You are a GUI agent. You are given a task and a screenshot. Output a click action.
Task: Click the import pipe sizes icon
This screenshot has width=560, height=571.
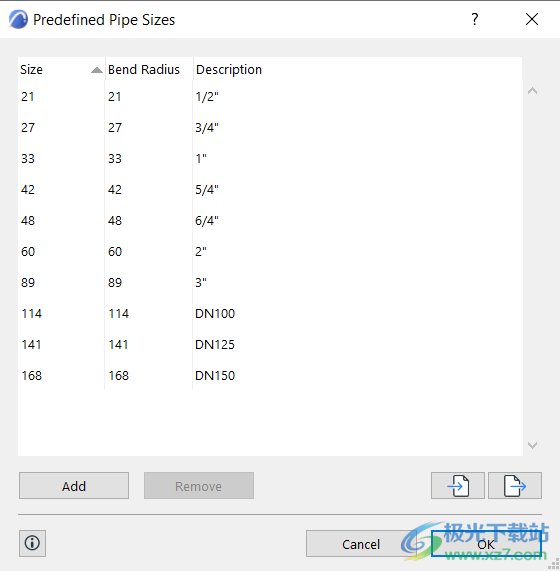pos(458,485)
